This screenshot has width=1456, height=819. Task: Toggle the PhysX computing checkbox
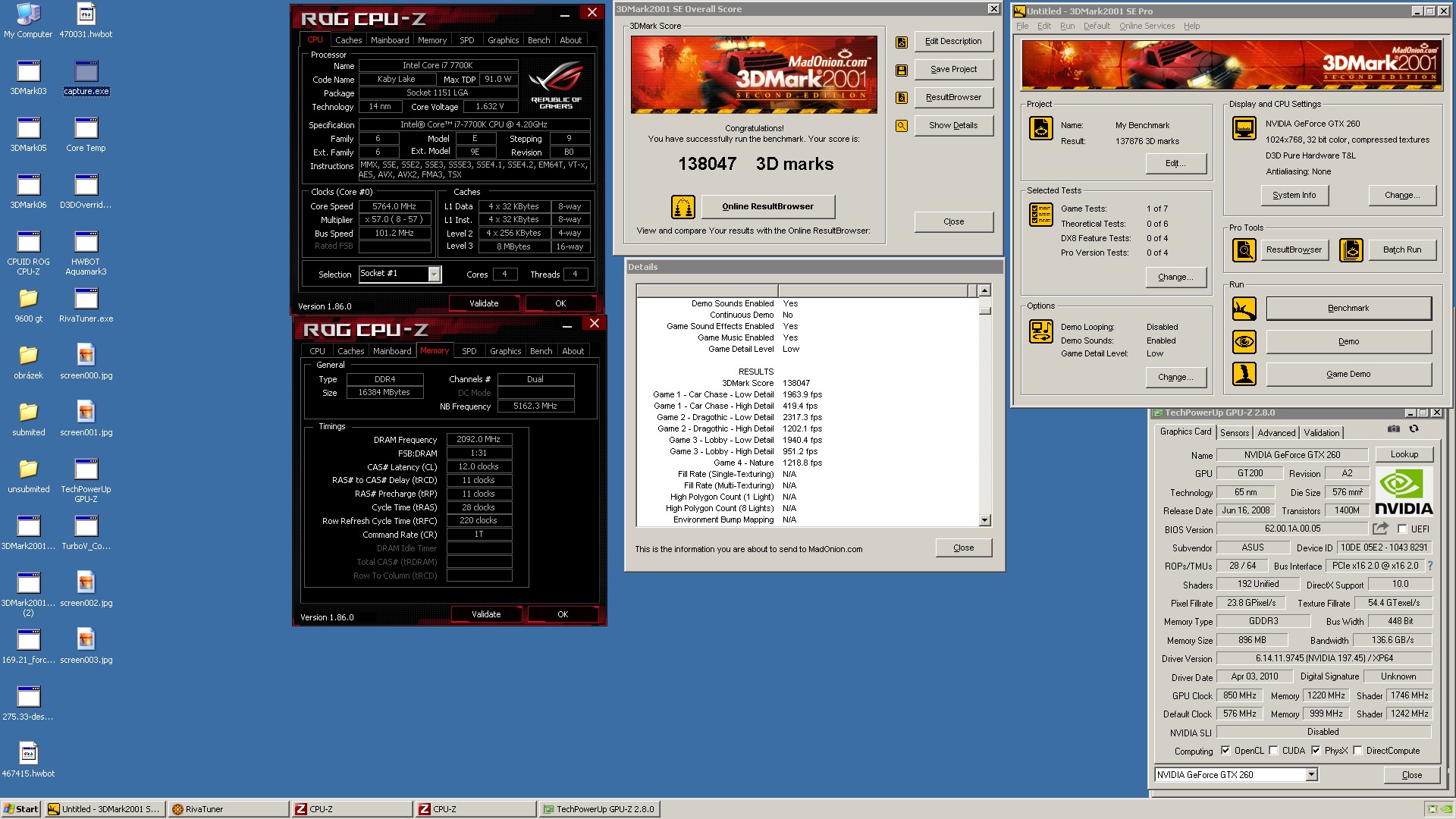(x=1316, y=751)
